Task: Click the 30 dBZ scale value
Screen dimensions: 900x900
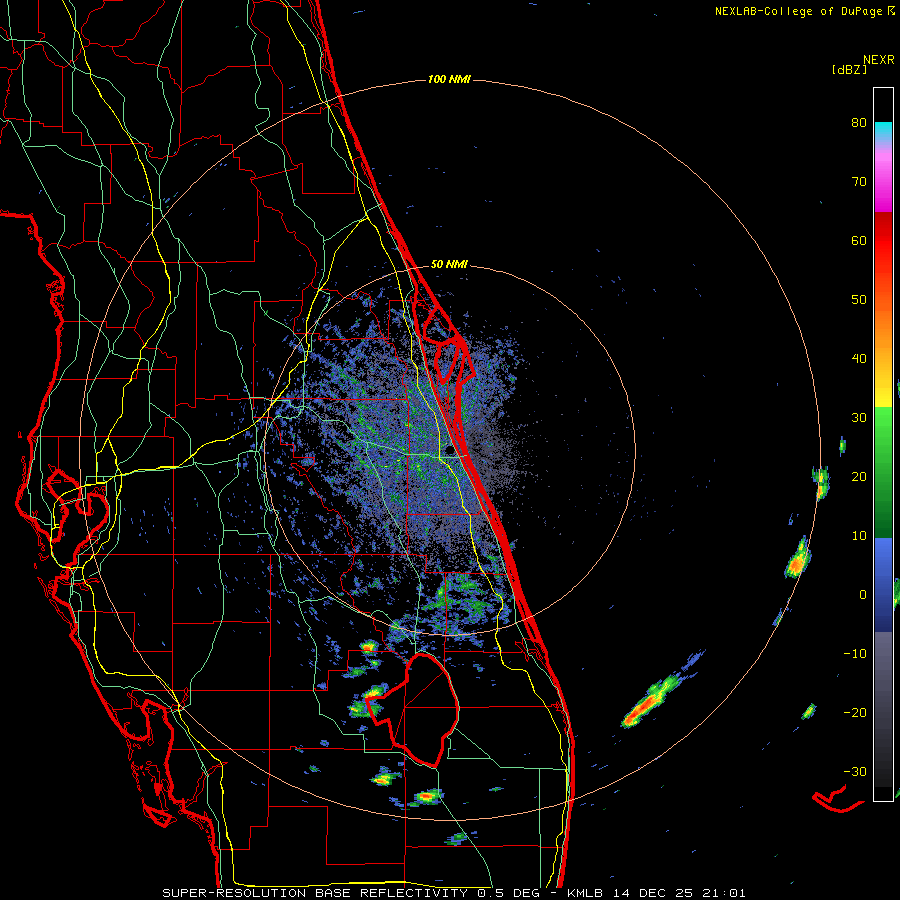Action: [859, 417]
